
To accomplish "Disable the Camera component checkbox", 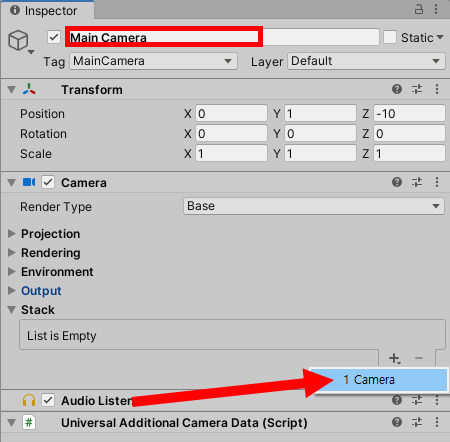I will pos(48,182).
